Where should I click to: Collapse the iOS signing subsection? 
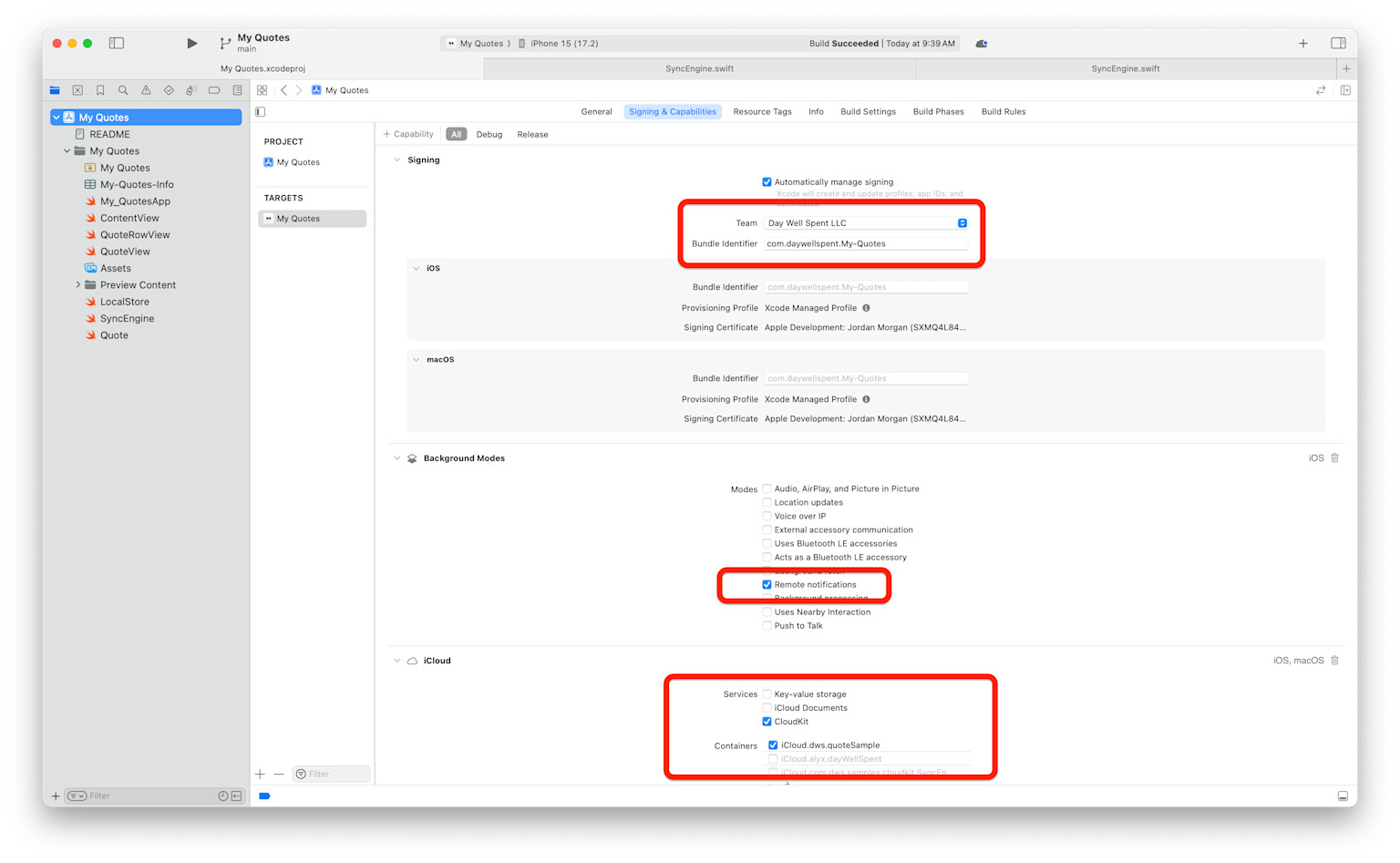tap(417, 269)
